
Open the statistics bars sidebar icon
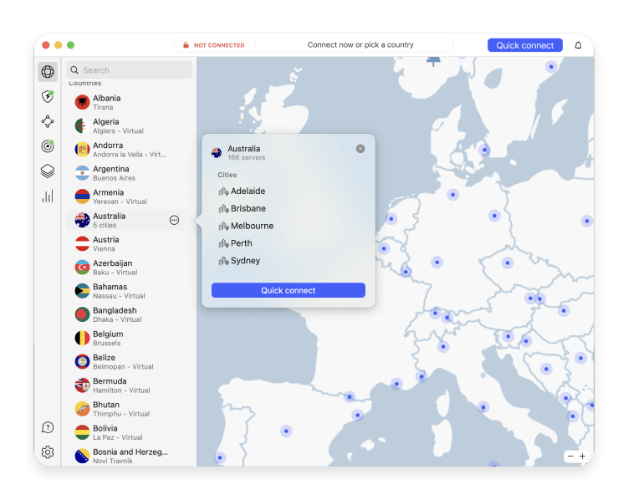point(48,196)
